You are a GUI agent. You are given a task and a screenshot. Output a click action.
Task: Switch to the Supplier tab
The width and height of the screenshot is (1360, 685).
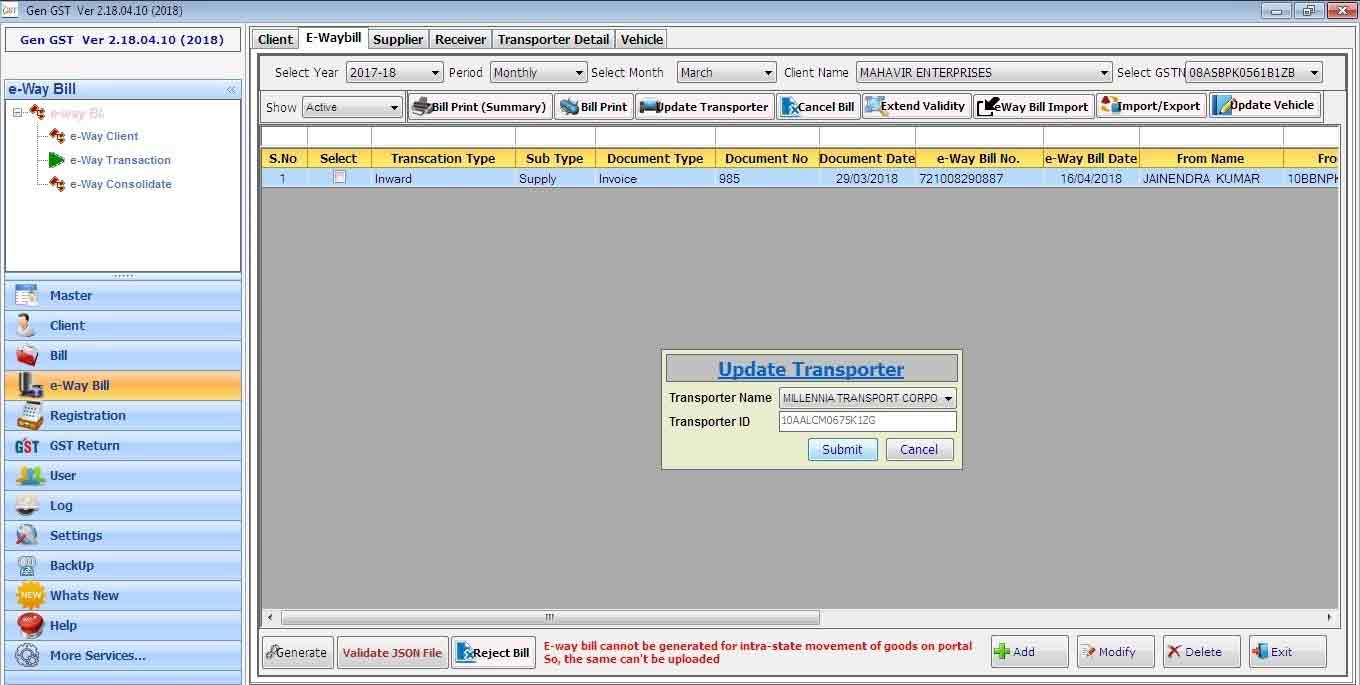(398, 39)
